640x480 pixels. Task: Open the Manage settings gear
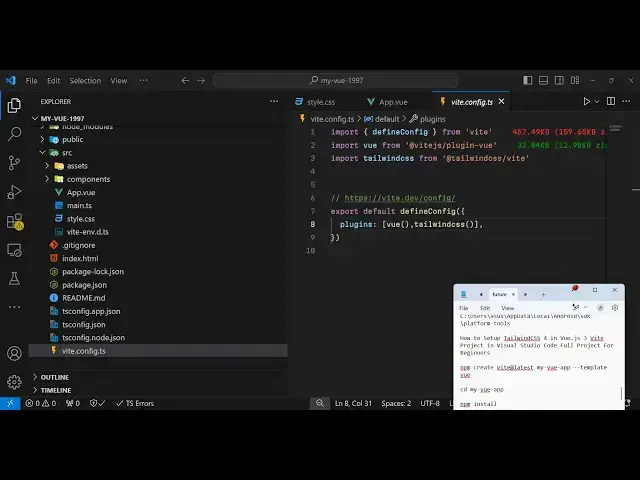pyautogui.click(x=14, y=382)
